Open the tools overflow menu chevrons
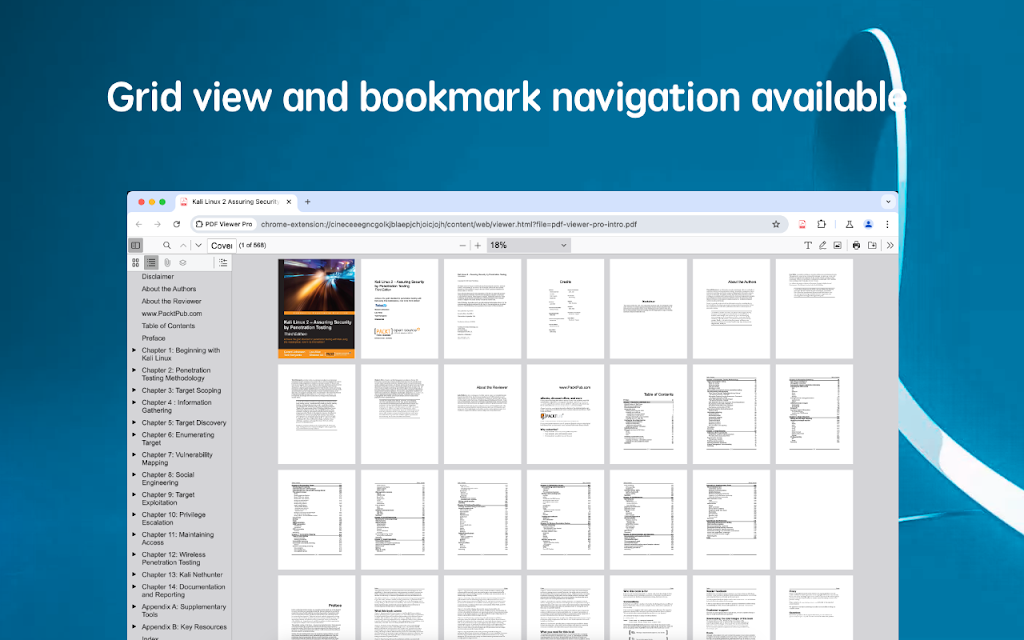1024x640 pixels. click(890, 245)
